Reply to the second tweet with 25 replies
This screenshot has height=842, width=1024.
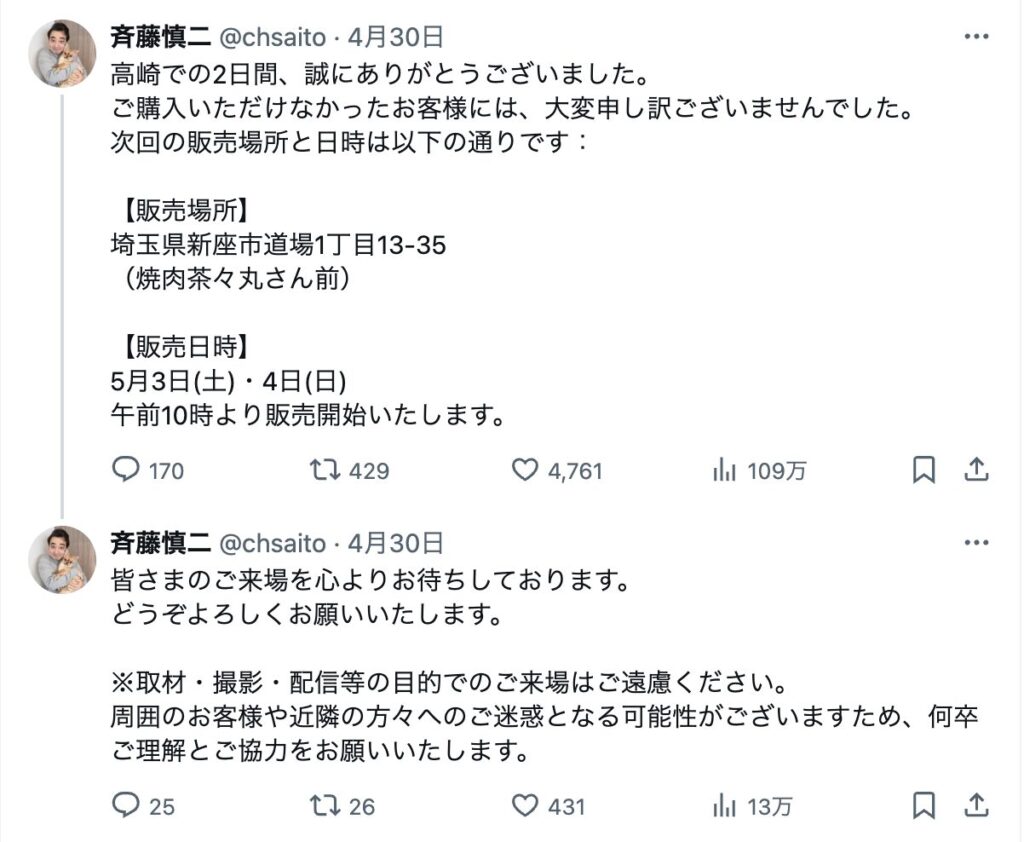126,805
